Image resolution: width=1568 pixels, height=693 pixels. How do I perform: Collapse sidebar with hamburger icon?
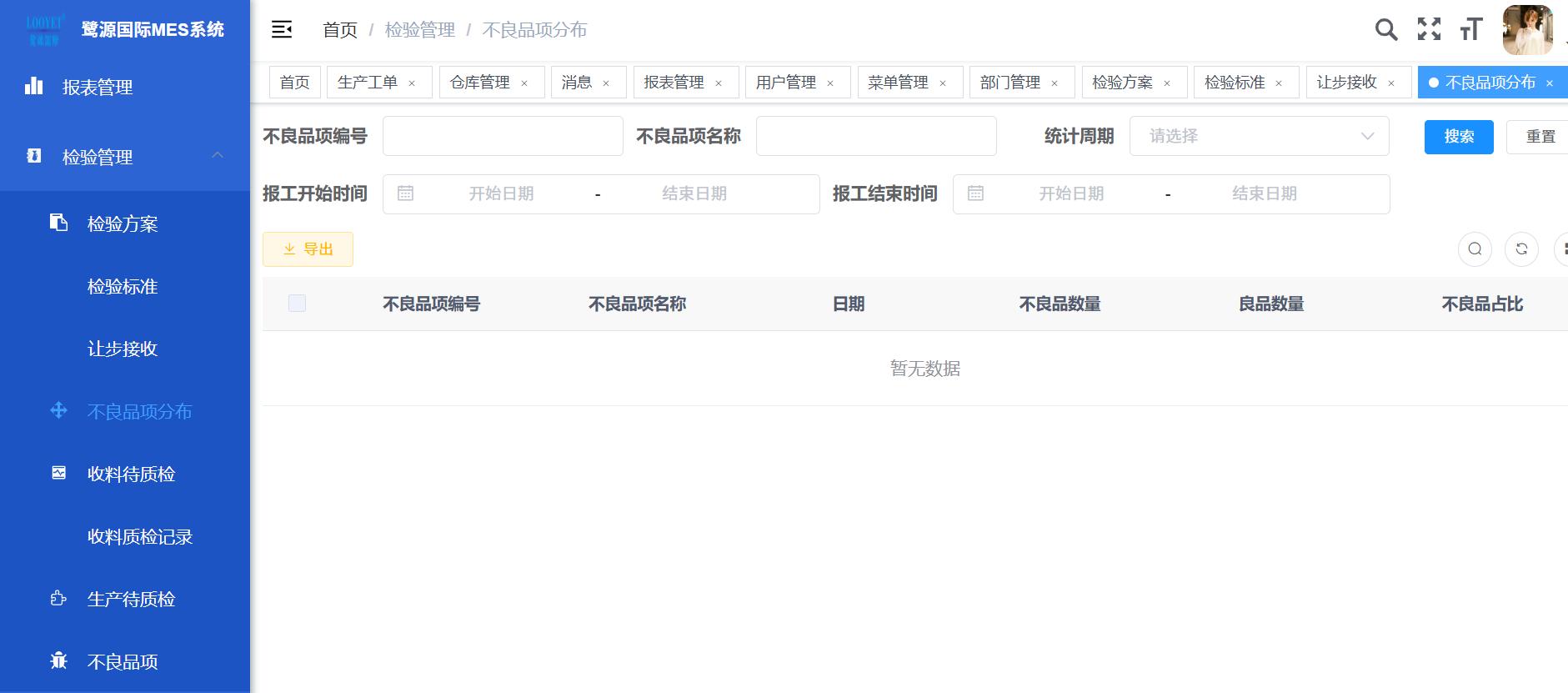coord(282,30)
